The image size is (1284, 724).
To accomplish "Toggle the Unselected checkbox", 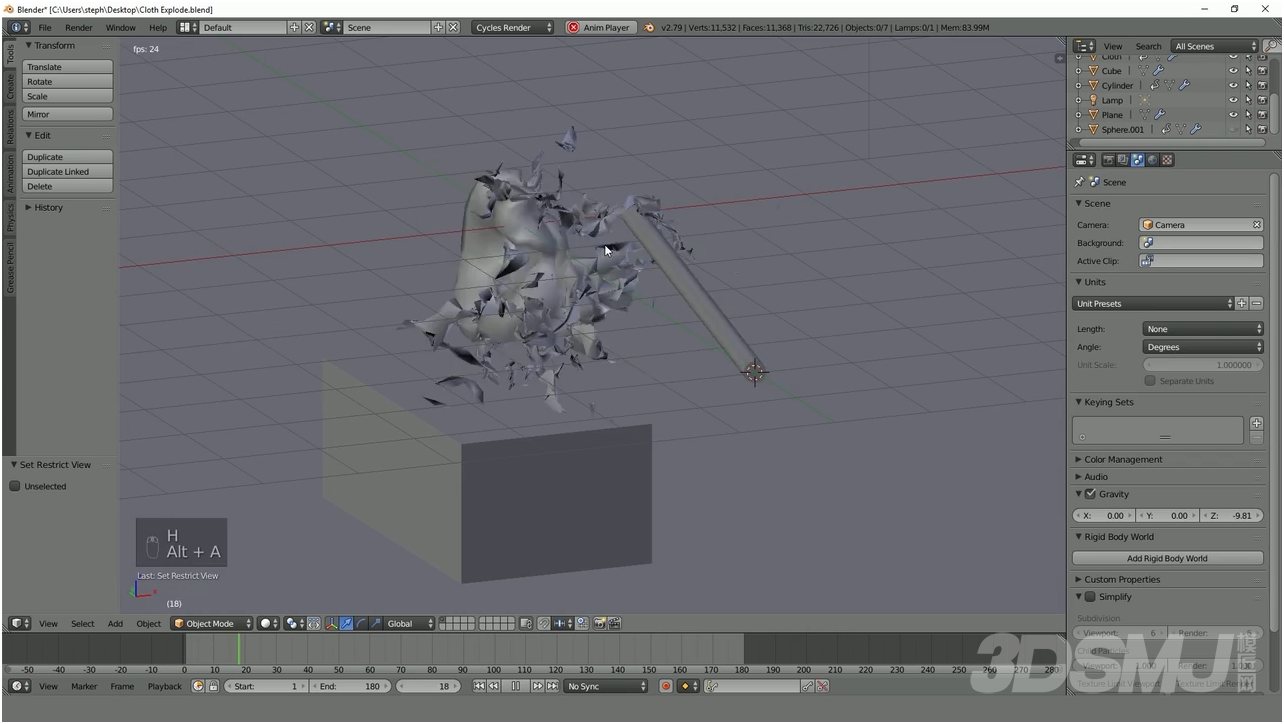I will click(15, 486).
